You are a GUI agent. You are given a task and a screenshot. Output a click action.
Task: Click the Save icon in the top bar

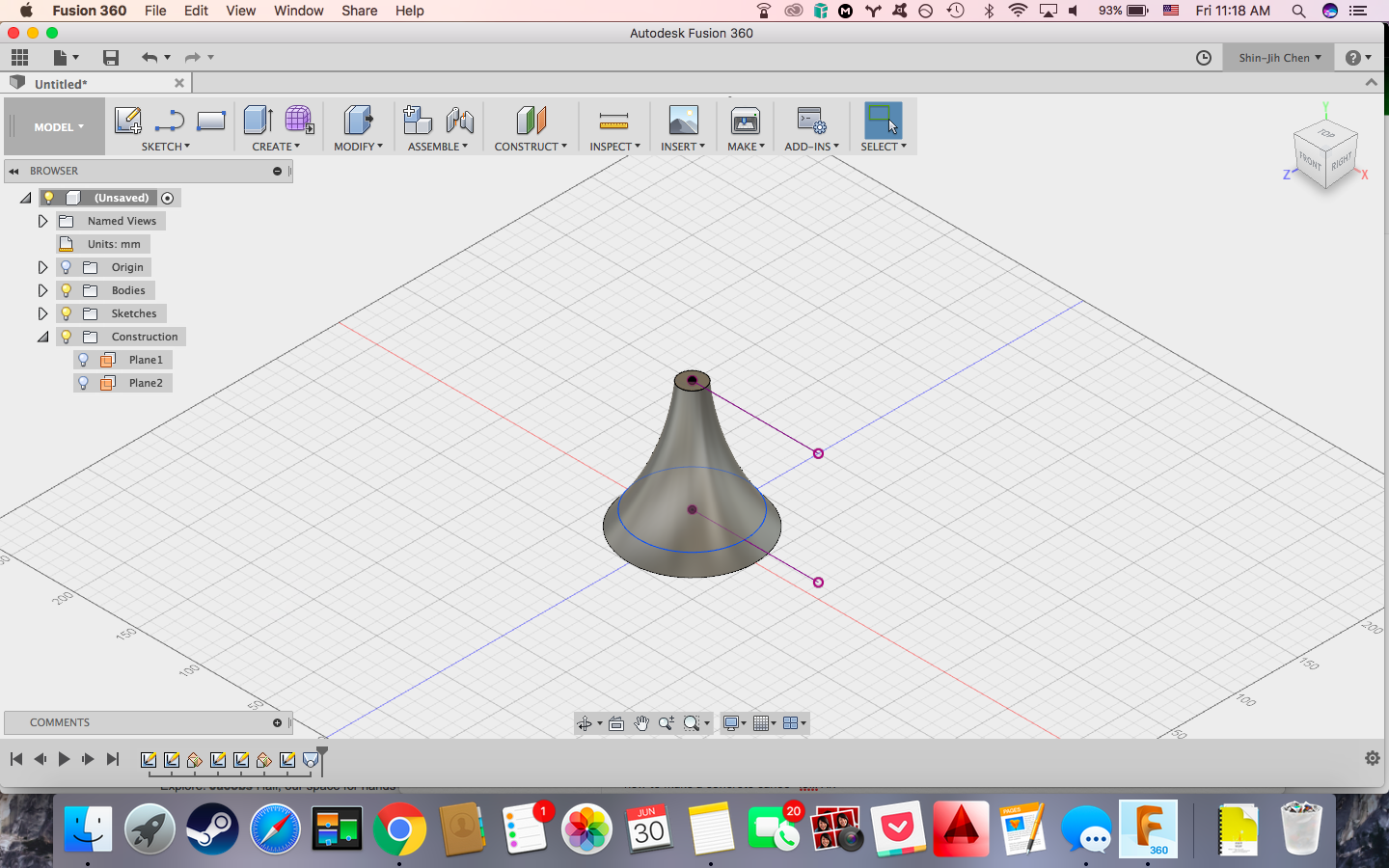coord(111,58)
